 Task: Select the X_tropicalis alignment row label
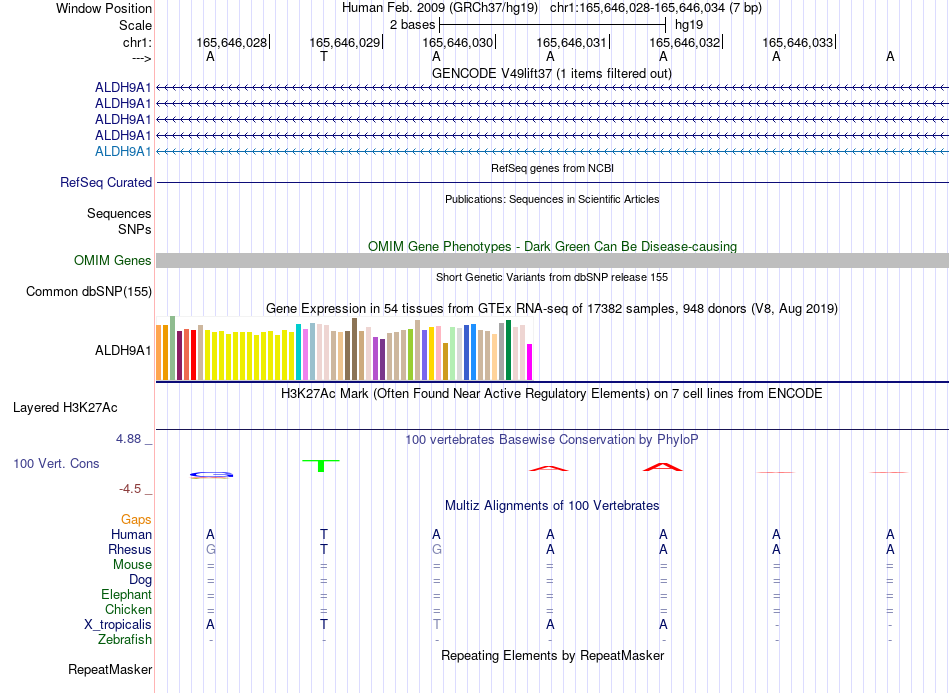point(118,625)
